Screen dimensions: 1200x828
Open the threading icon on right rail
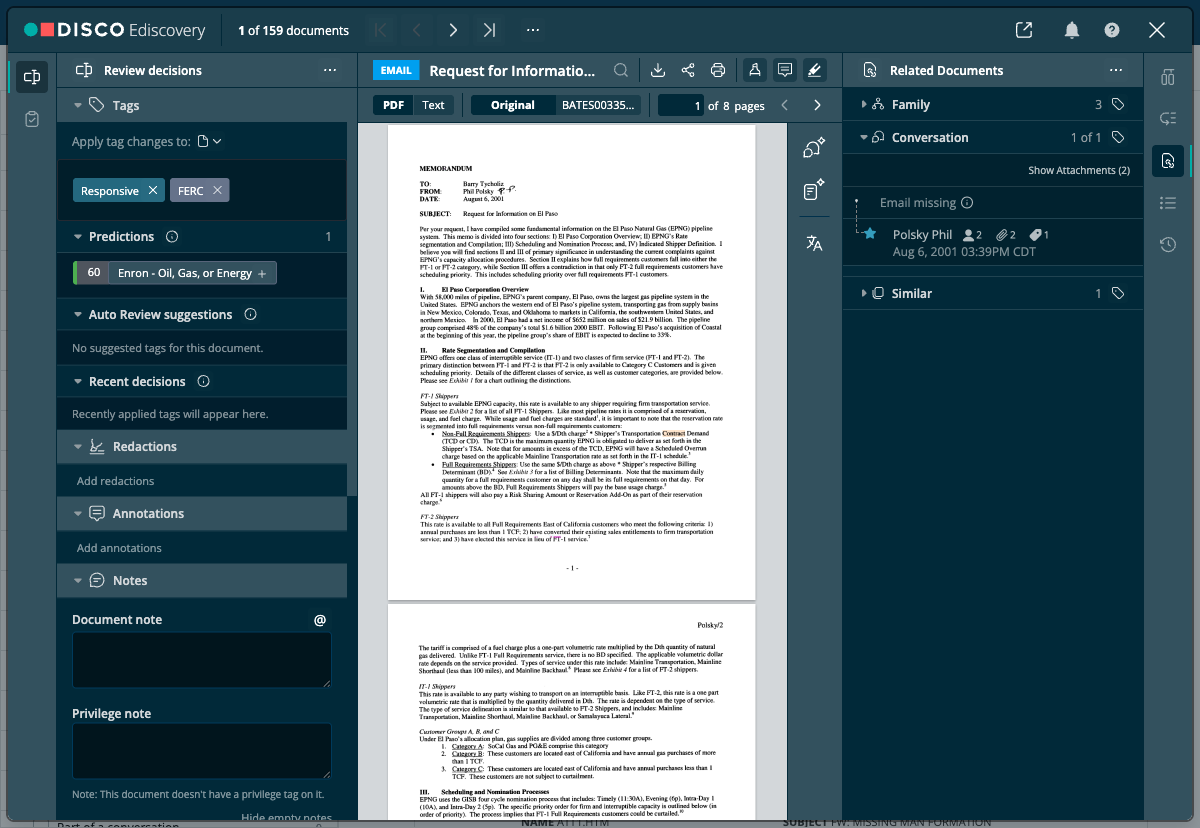(1168, 118)
